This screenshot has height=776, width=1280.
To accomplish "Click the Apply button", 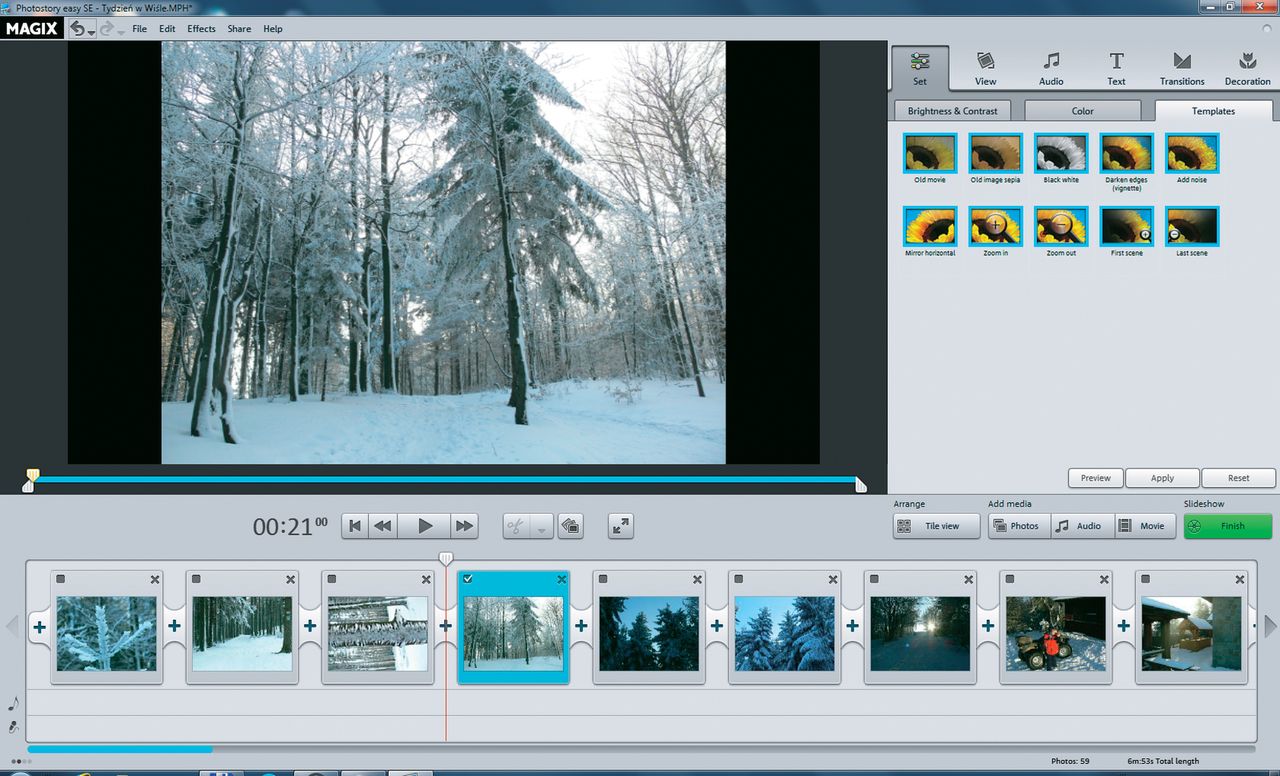I will click(1162, 478).
